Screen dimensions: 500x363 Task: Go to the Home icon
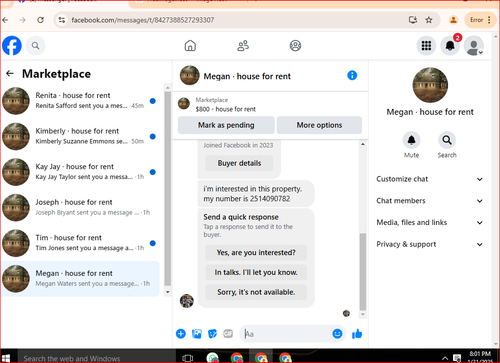[x=190, y=46]
